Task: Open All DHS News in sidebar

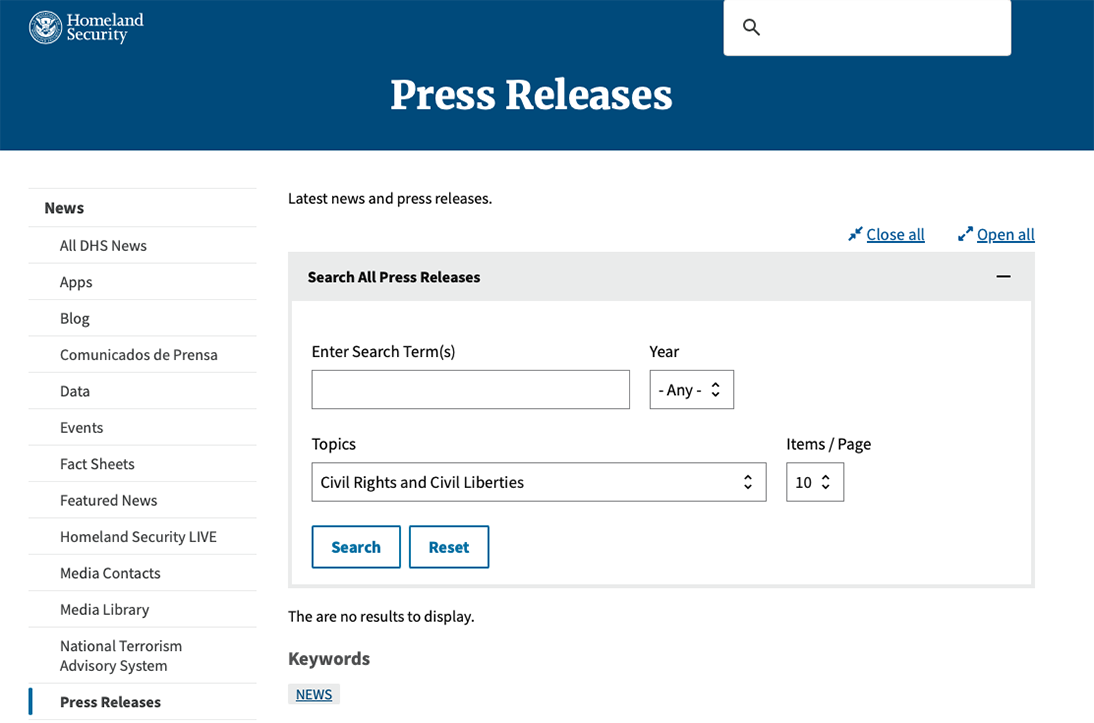Action: [103, 246]
